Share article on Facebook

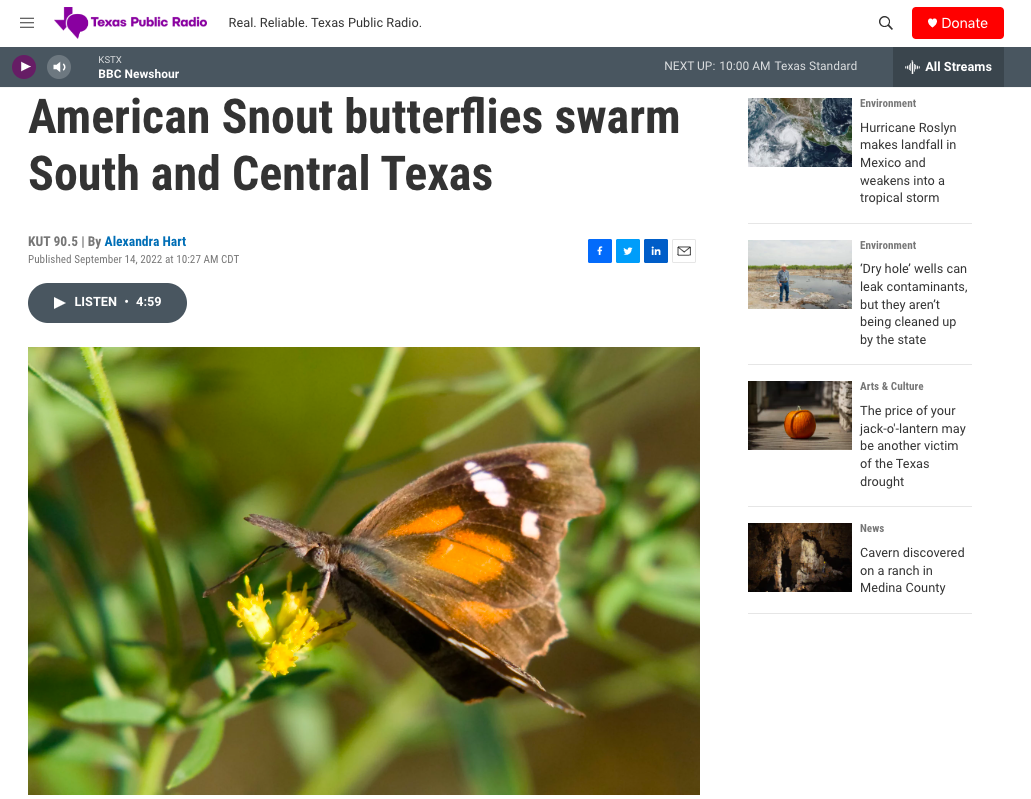(600, 251)
